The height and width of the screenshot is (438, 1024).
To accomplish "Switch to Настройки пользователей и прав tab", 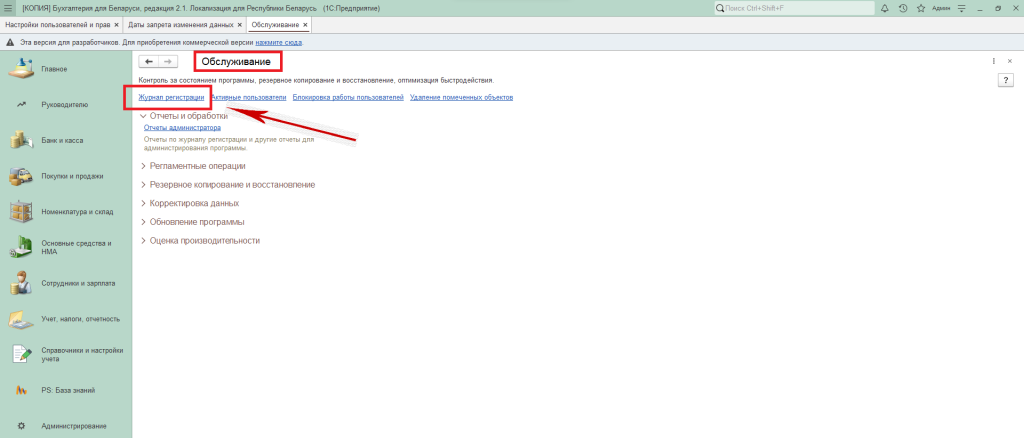I will tap(56, 24).
